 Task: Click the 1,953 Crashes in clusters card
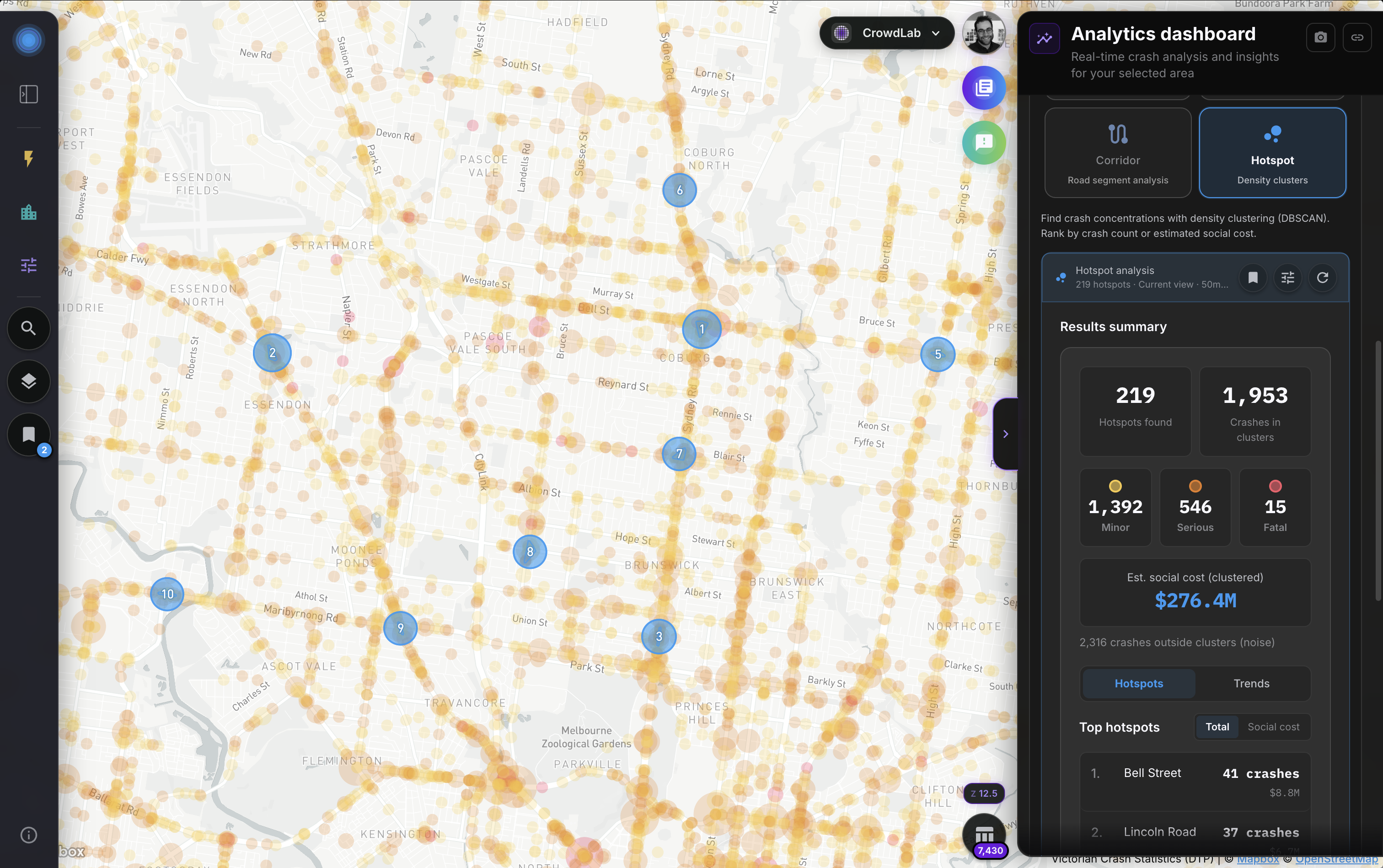(x=1255, y=411)
